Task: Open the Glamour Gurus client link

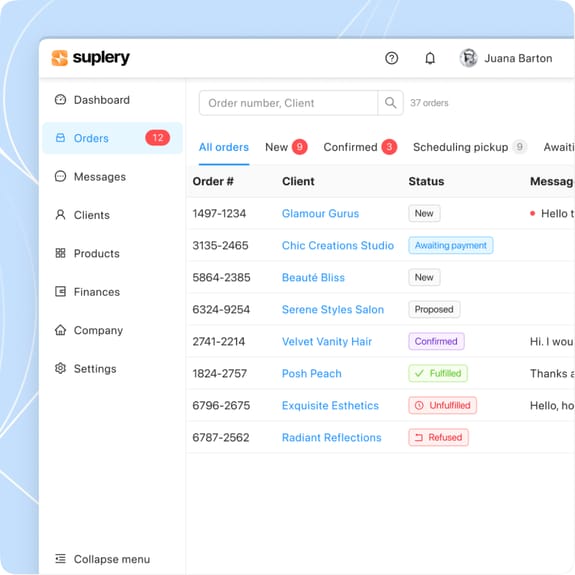Action: click(x=320, y=213)
